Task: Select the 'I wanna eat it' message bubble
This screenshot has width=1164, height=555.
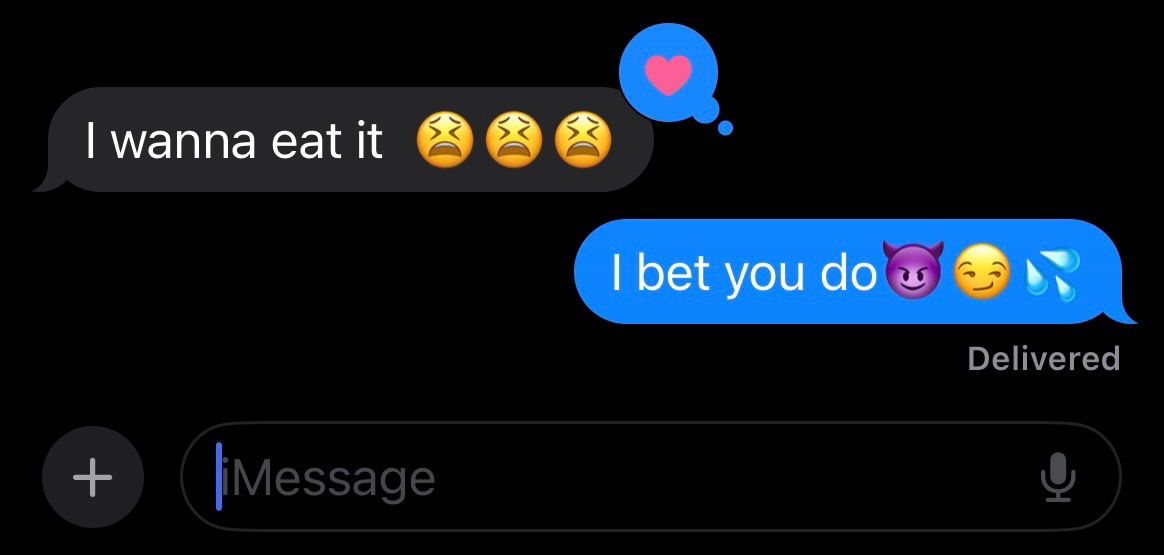Action: tap(344, 139)
